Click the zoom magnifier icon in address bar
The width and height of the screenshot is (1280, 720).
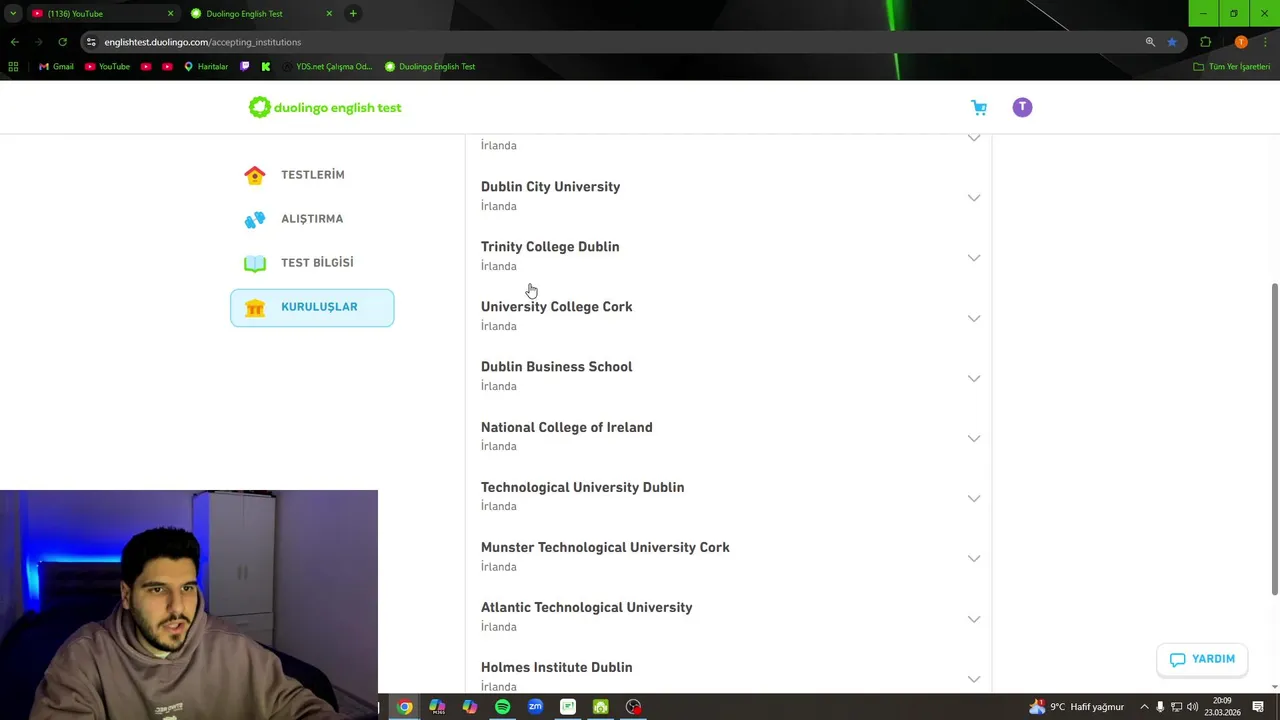coord(1150,42)
